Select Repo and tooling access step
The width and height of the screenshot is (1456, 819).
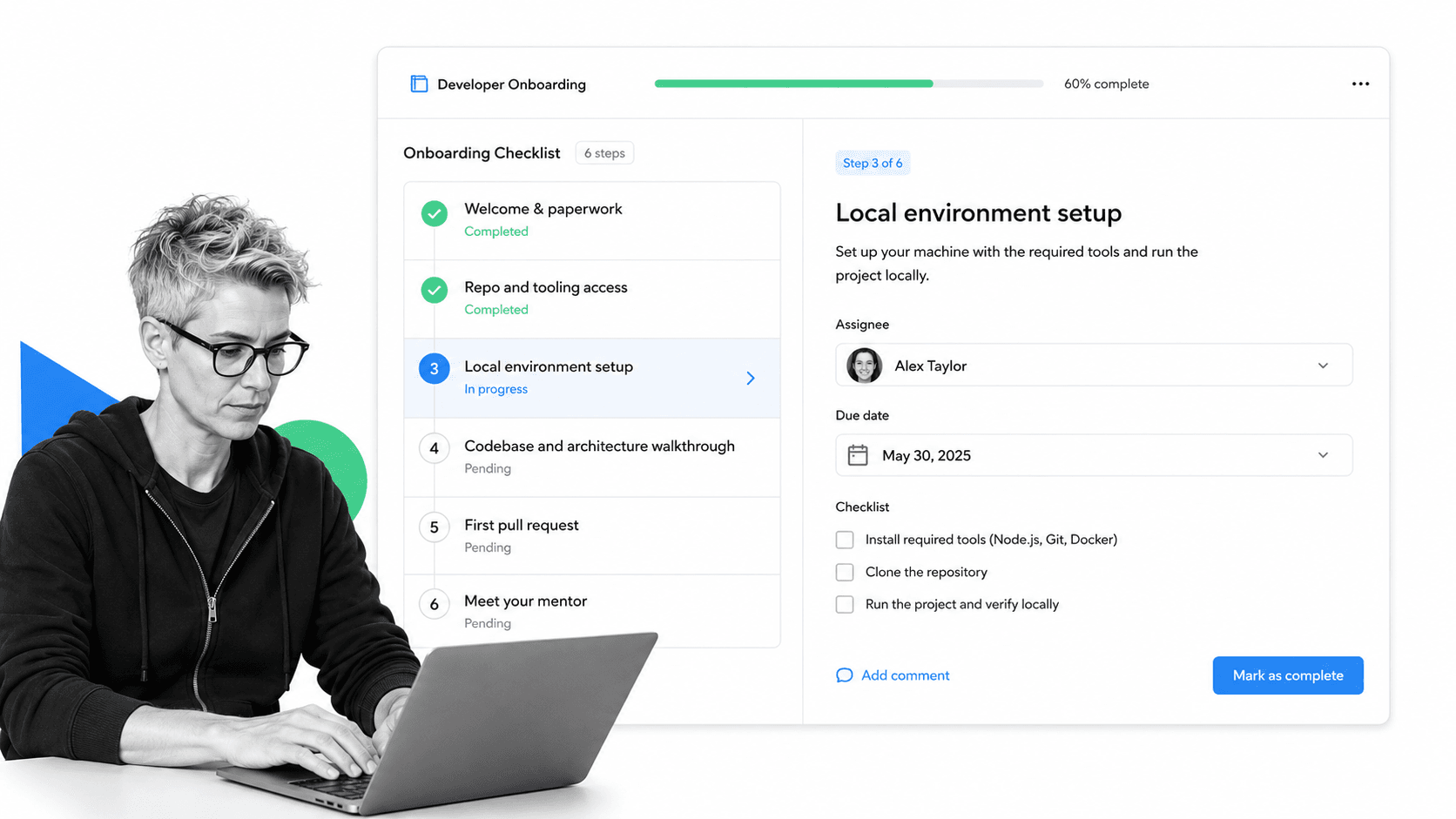592,299
